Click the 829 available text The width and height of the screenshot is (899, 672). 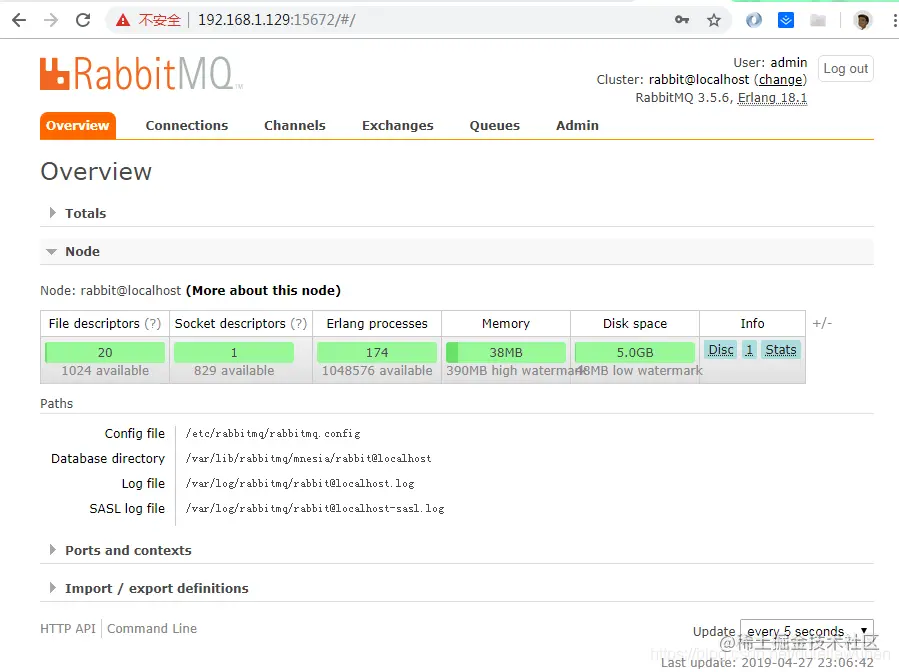[234, 371]
